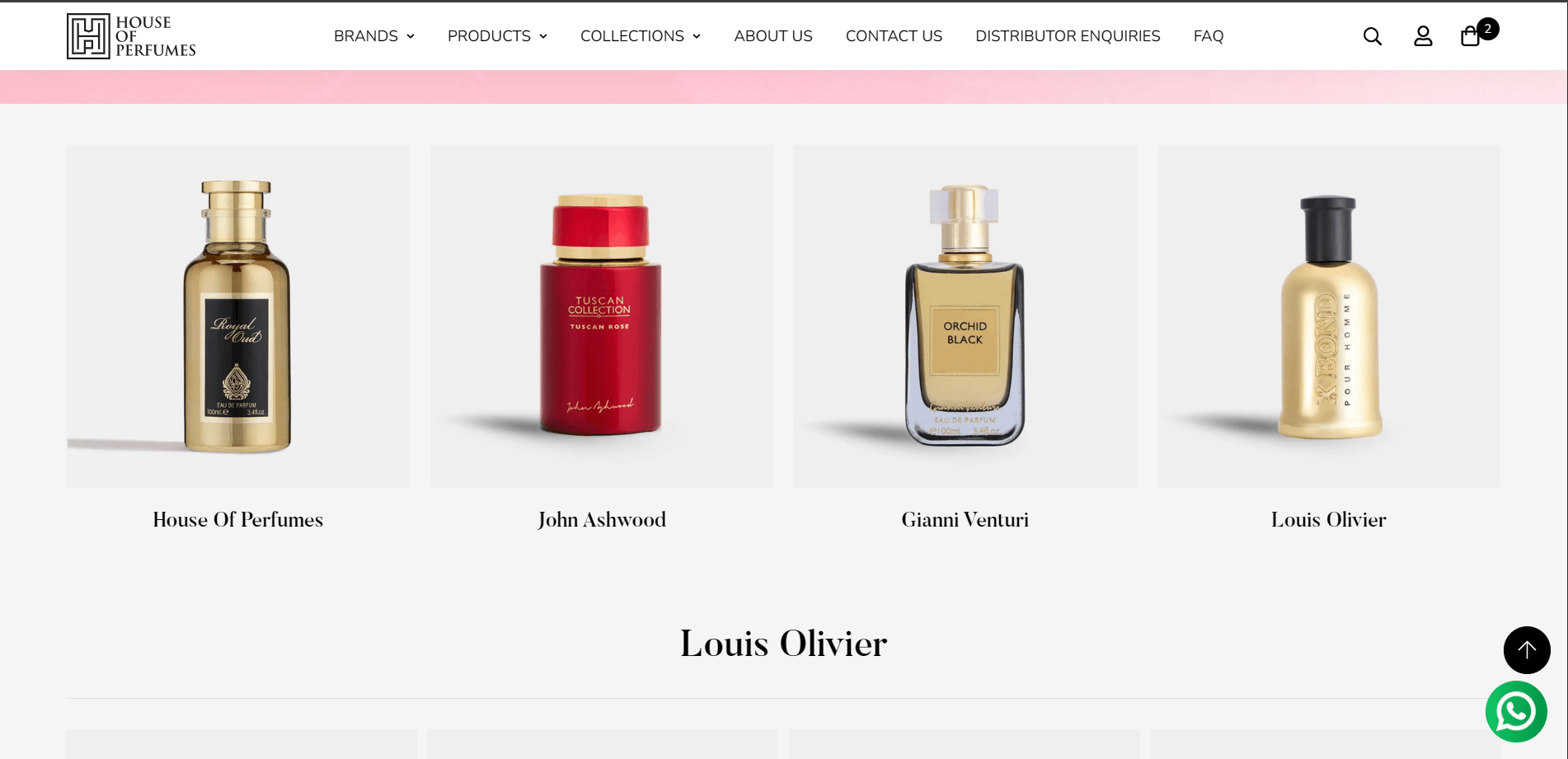Click the WhatsApp chat icon
The height and width of the screenshot is (759, 1568).
pos(1516,711)
